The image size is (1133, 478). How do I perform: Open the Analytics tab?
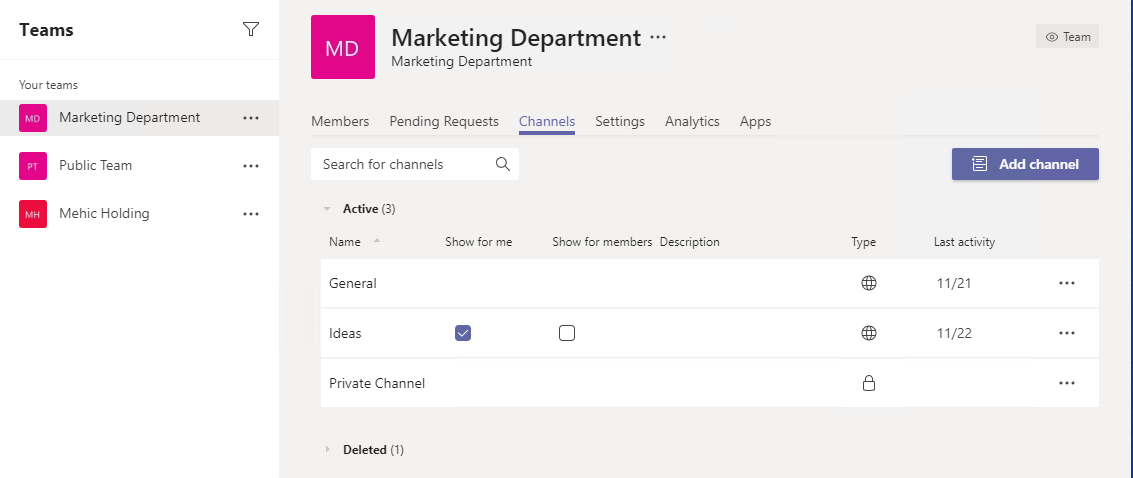click(x=692, y=121)
